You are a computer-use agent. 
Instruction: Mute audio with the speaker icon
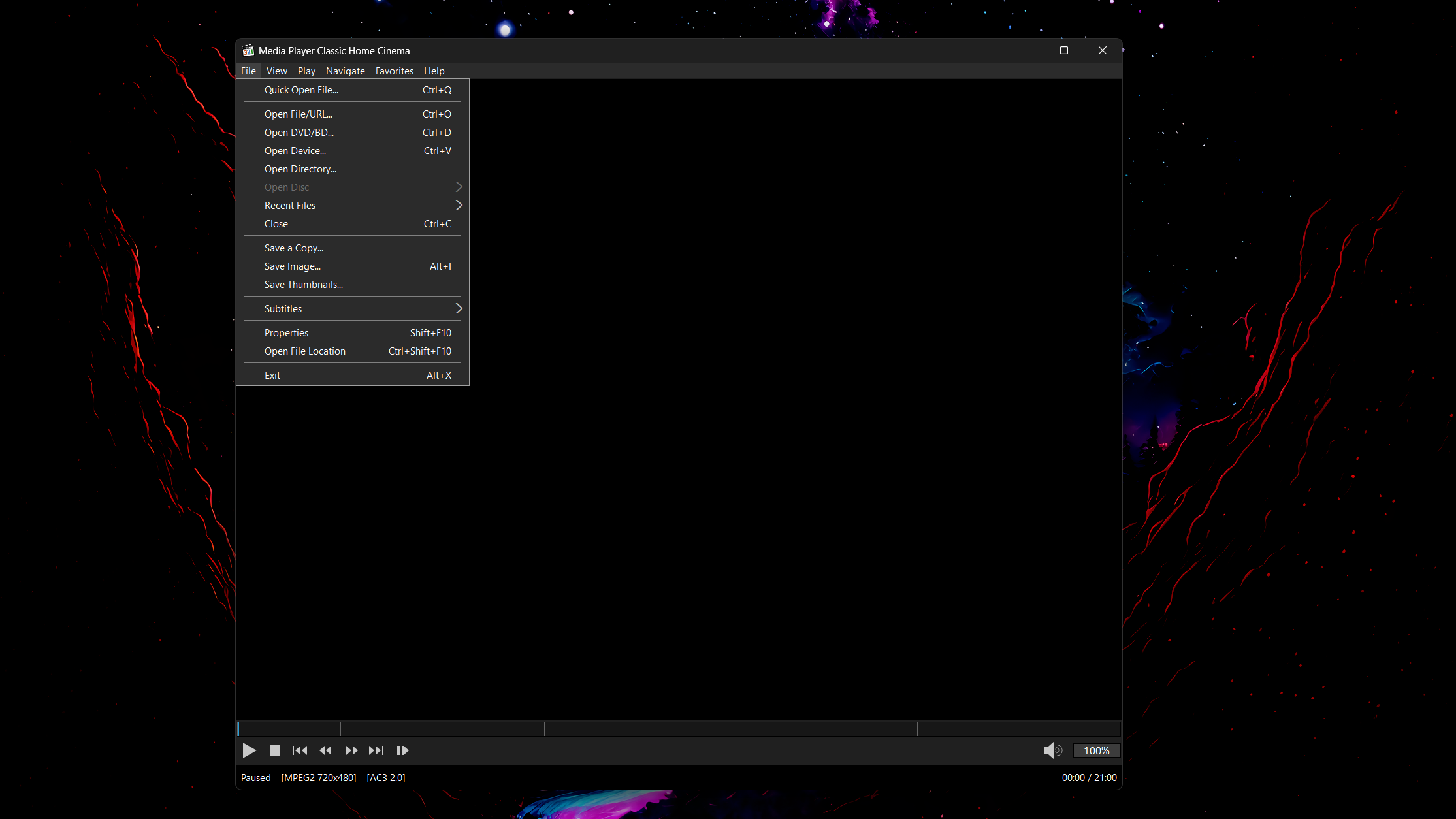(x=1052, y=750)
